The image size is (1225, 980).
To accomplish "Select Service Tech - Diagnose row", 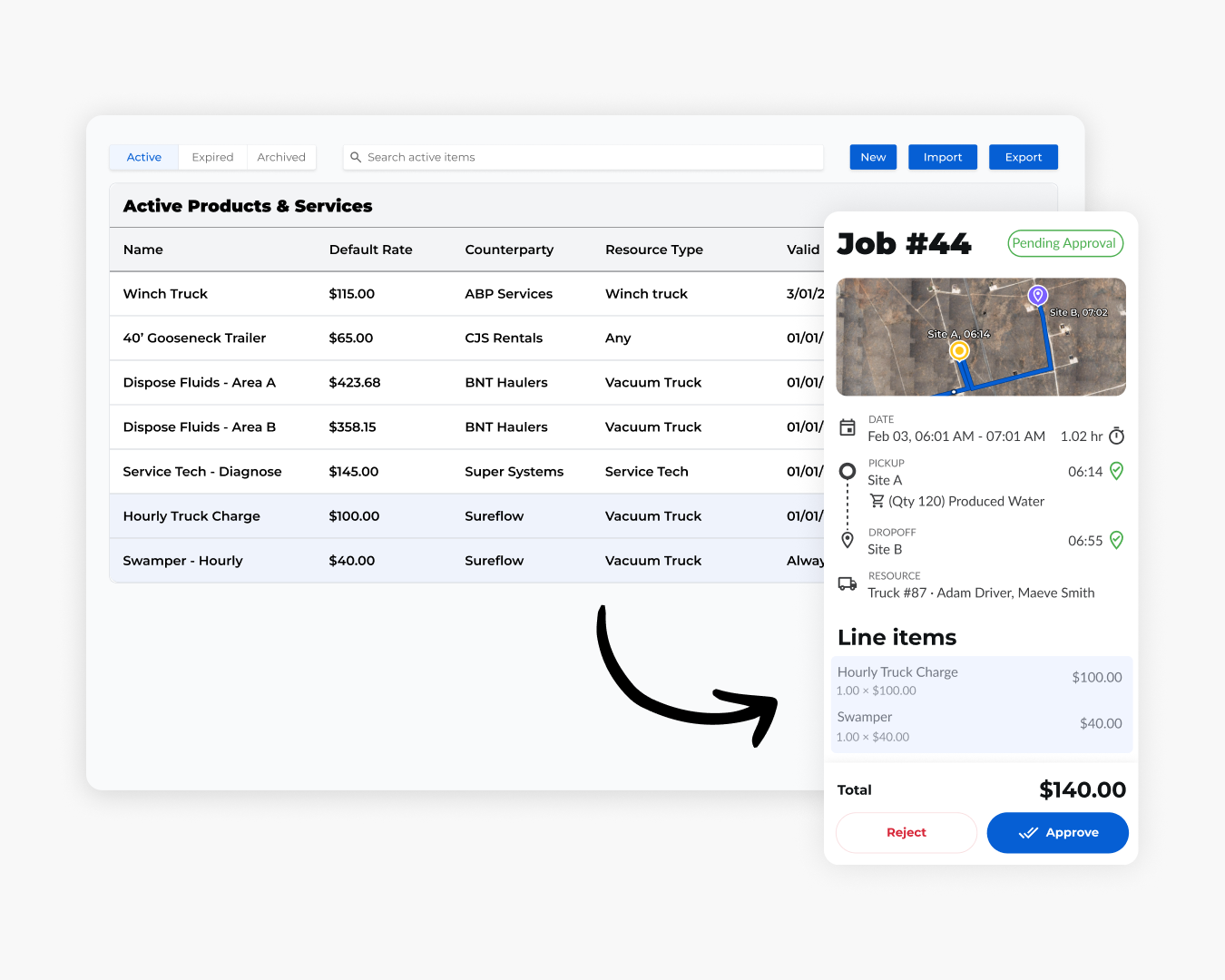I will click(x=466, y=471).
